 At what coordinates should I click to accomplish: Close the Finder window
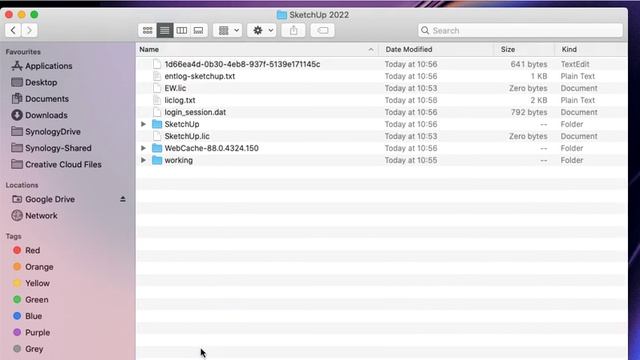pos(9,15)
